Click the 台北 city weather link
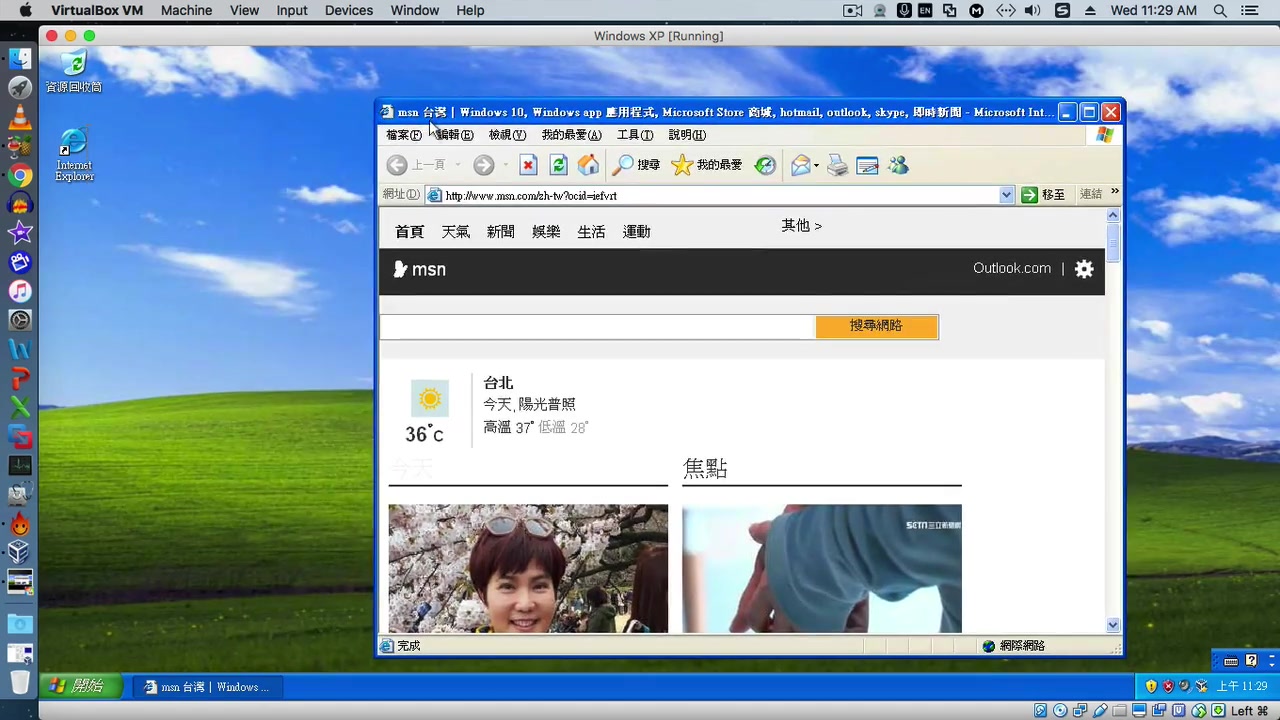 click(x=498, y=383)
